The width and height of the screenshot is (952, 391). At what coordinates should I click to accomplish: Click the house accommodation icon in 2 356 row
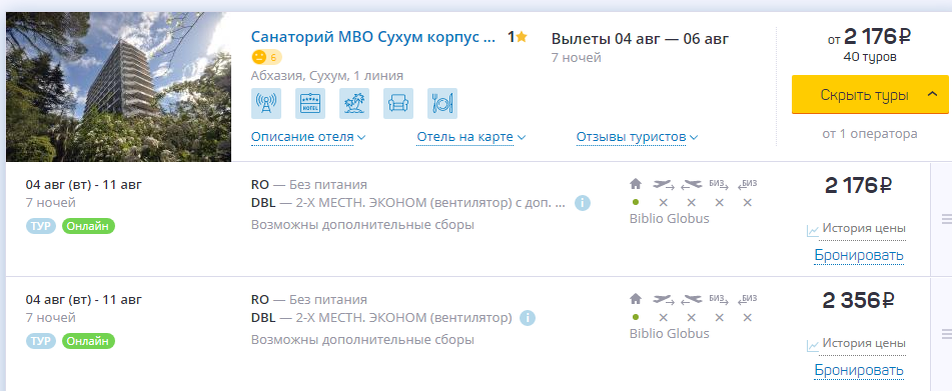pyautogui.click(x=636, y=298)
